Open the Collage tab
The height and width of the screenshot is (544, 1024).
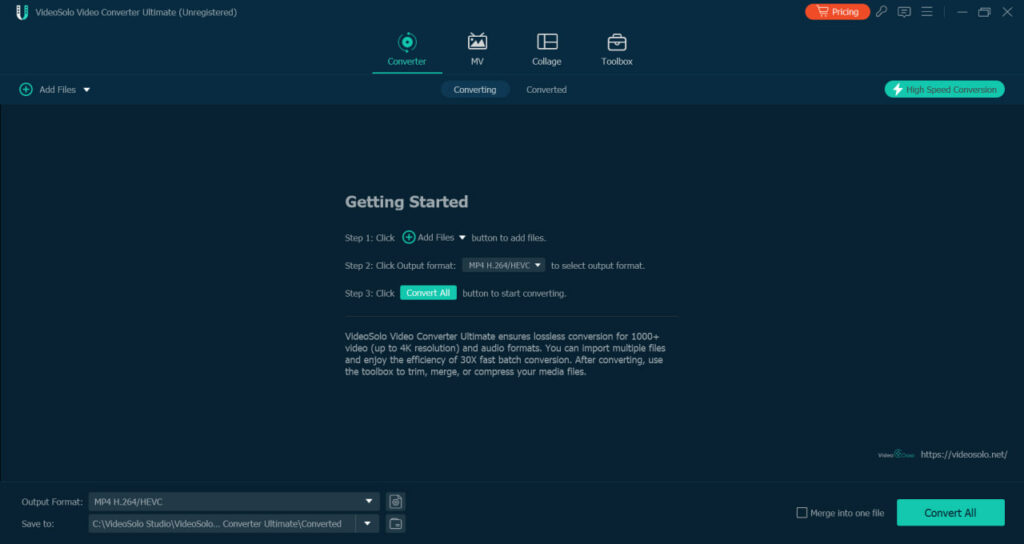[547, 50]
